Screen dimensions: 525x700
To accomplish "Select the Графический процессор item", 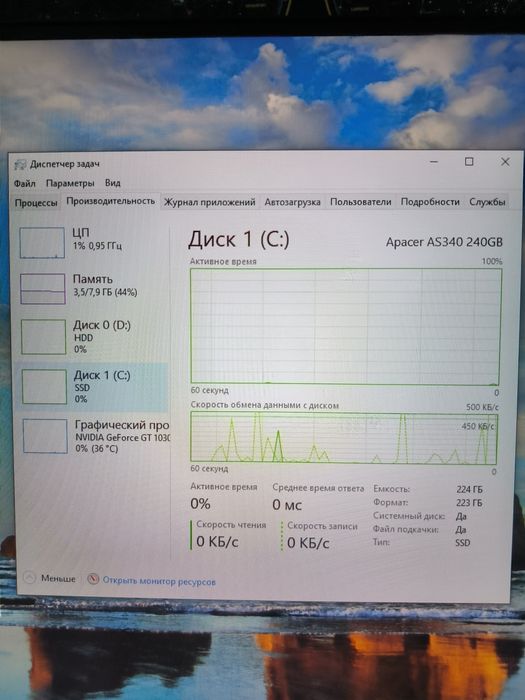I will click(x=93, y=436).
